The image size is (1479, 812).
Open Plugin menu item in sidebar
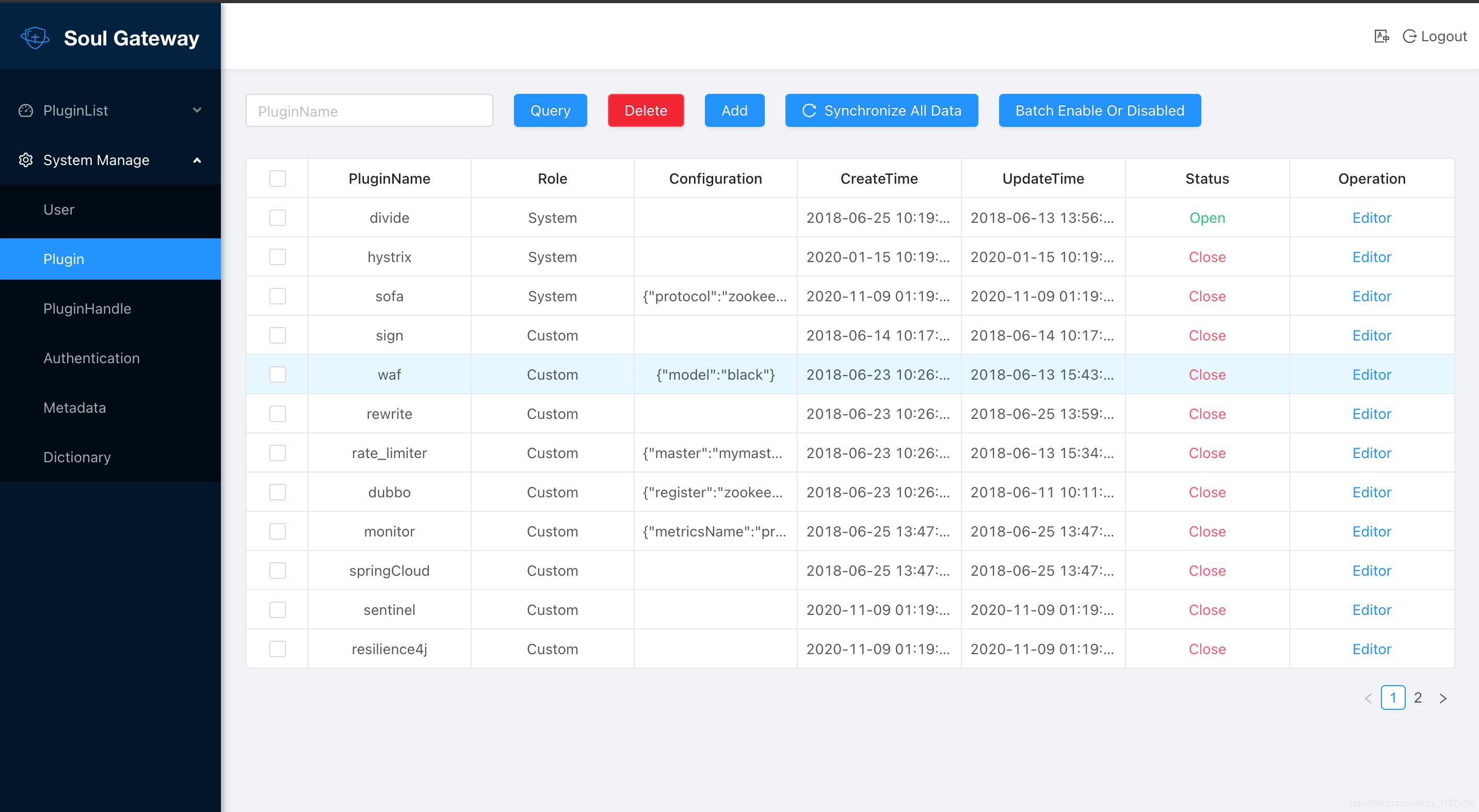[110, 258]
